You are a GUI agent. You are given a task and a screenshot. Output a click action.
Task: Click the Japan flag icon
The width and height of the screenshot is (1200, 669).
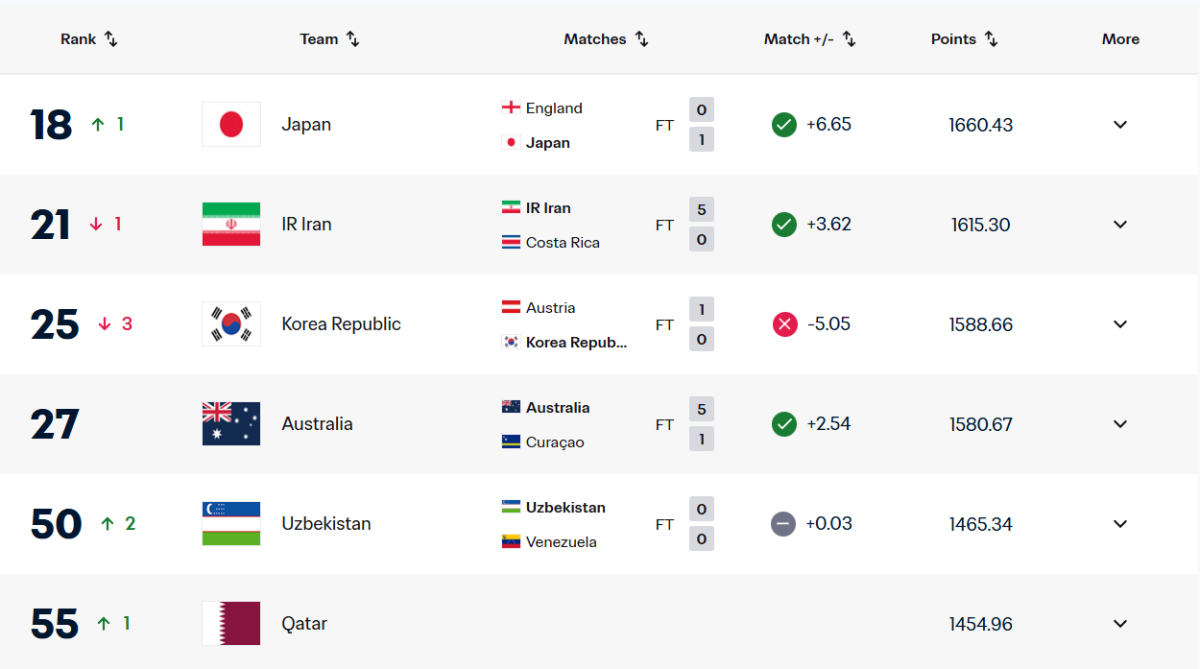coord(231,124)
